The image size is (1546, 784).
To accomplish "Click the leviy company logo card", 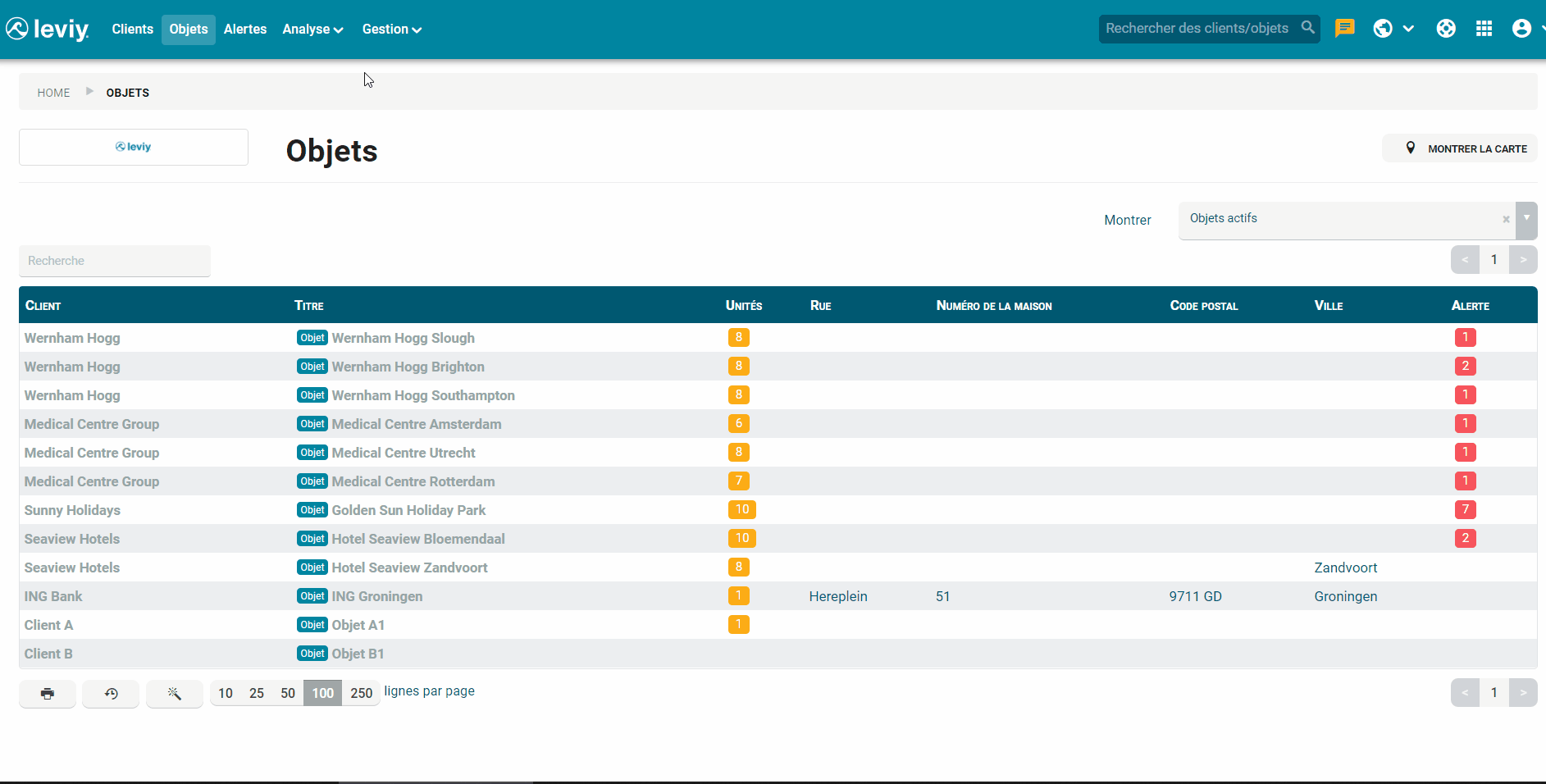I will (134, 147).
